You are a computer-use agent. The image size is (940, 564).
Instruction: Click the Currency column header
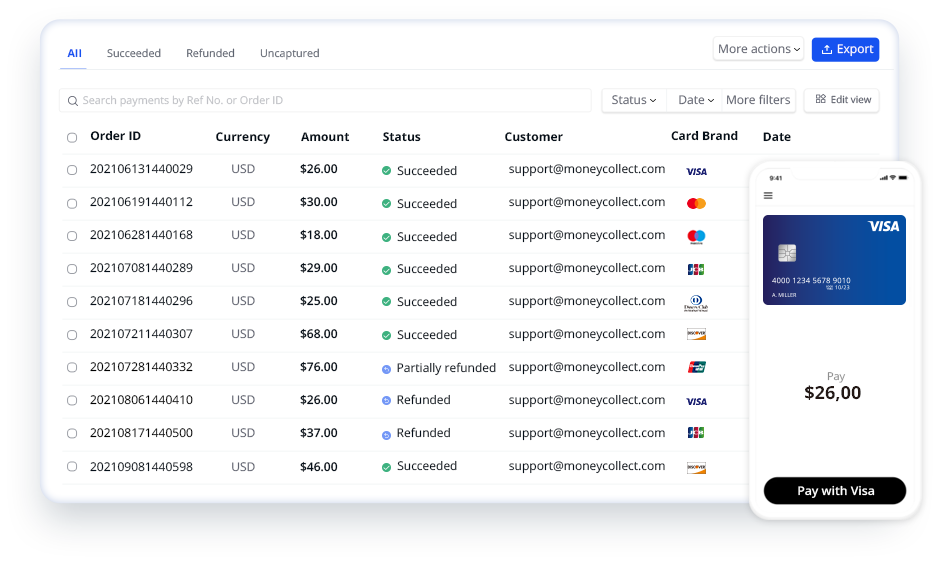click(243, 137)
